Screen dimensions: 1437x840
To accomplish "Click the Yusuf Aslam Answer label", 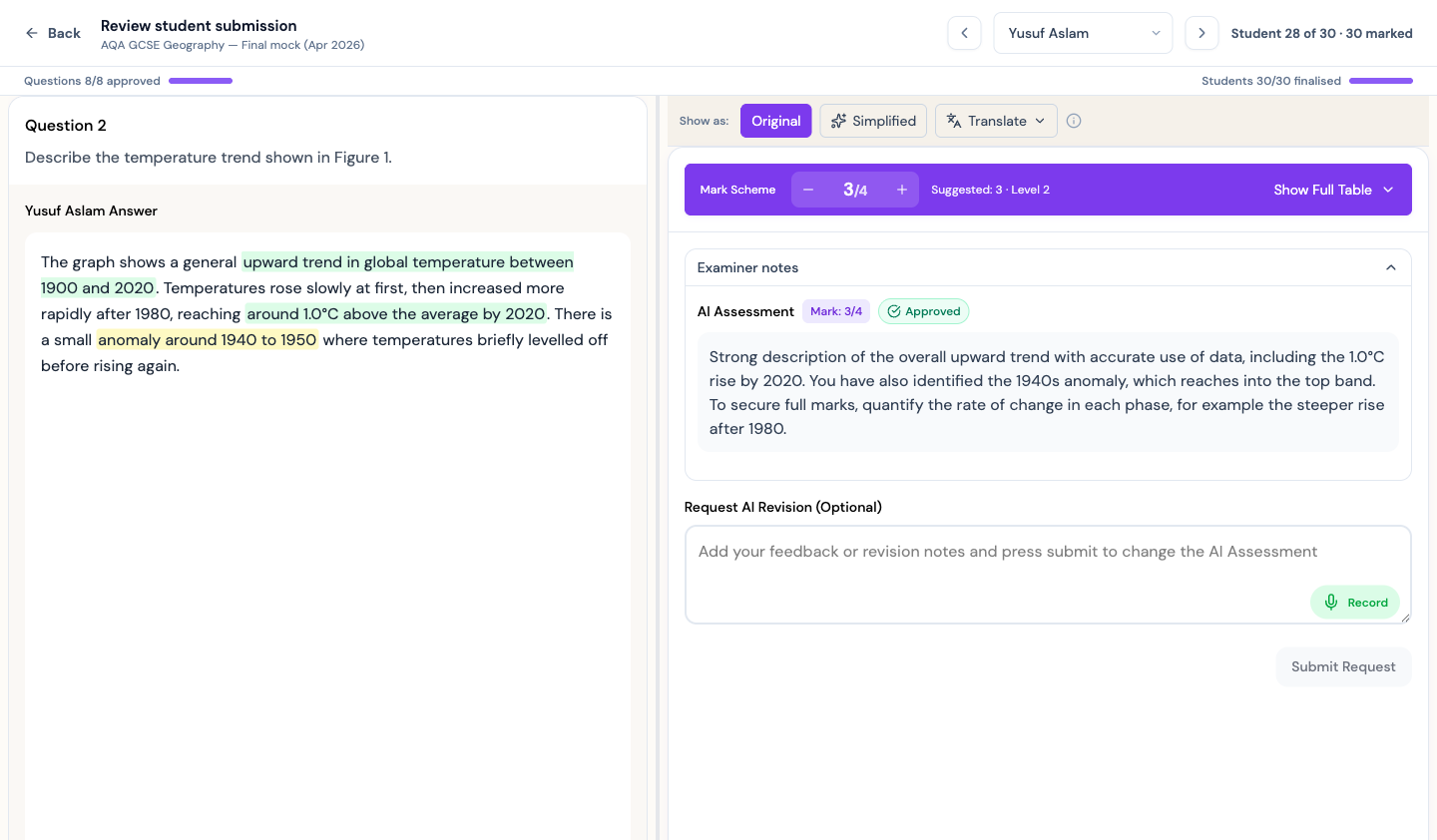I will pos(91,210).
